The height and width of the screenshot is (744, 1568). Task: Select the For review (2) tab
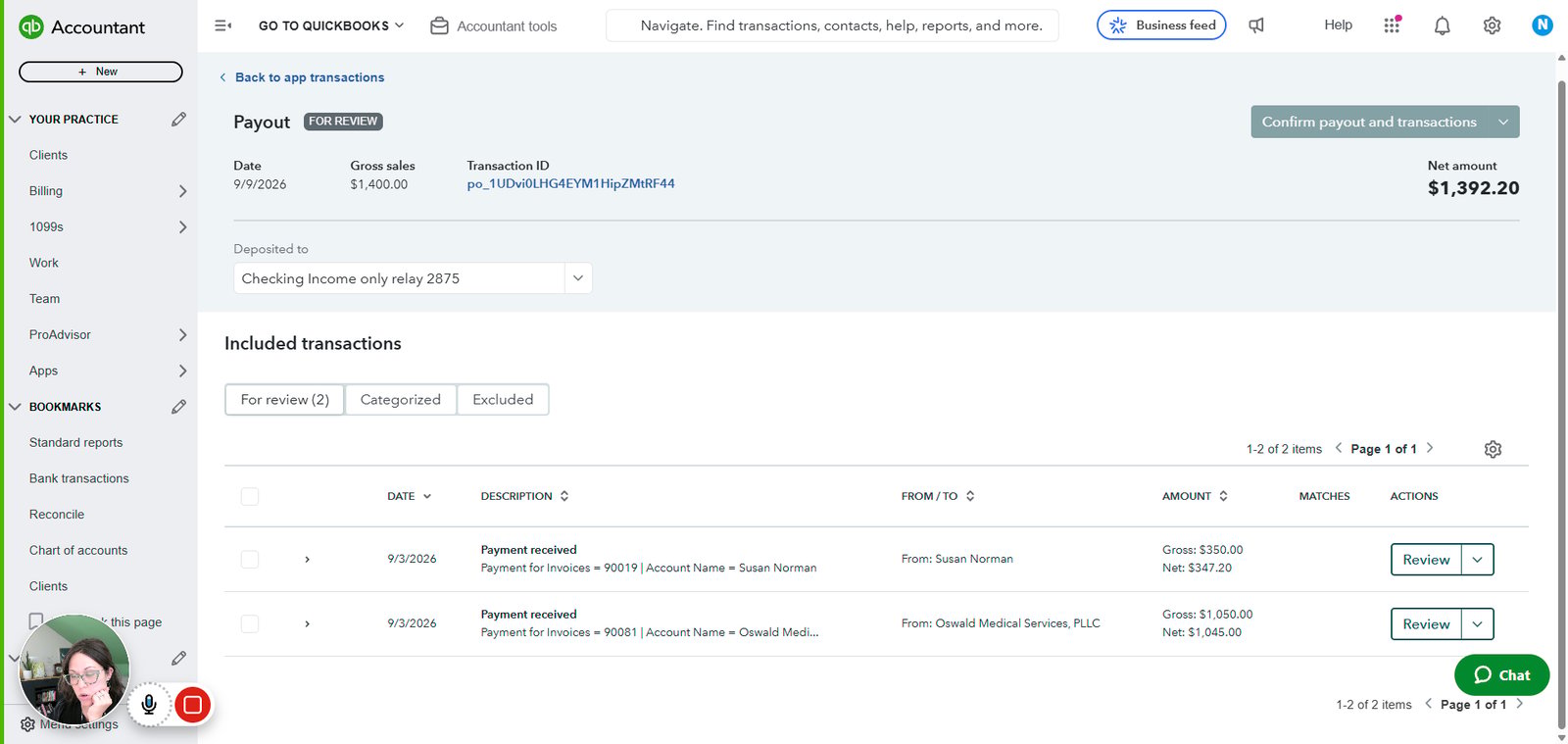pos(285,399)
